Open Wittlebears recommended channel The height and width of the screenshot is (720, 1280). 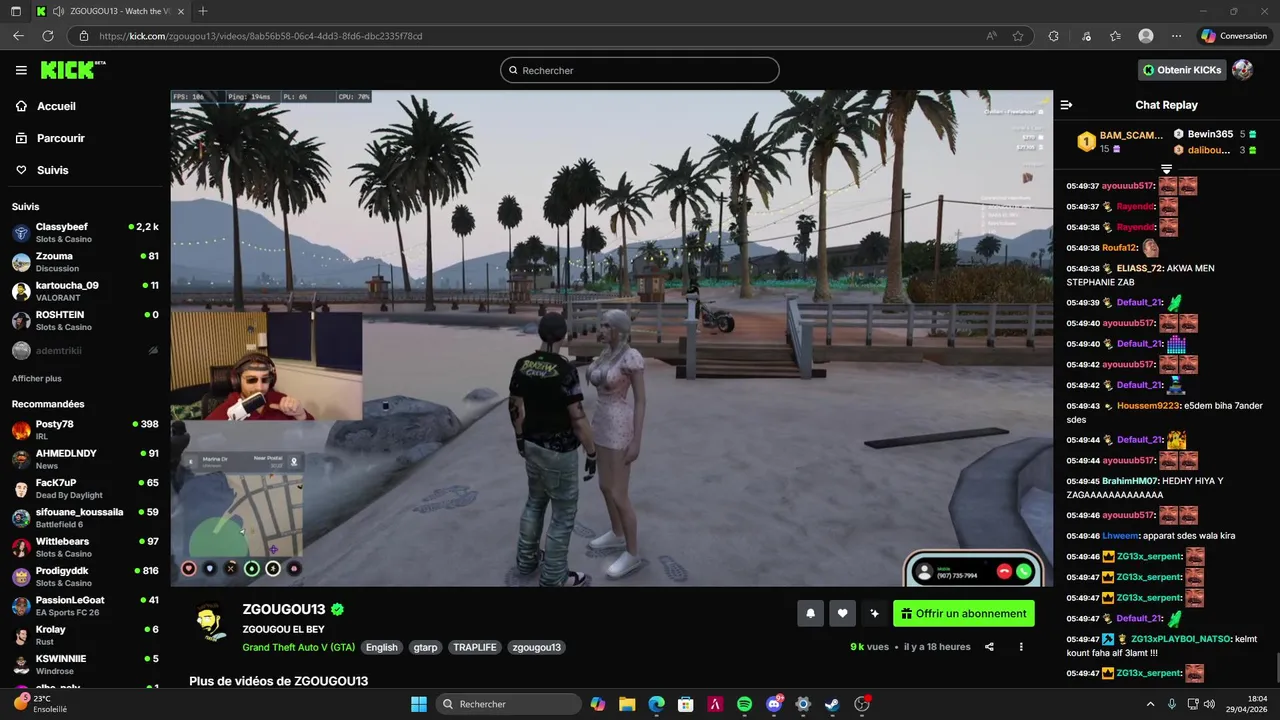tap(85, 547)
